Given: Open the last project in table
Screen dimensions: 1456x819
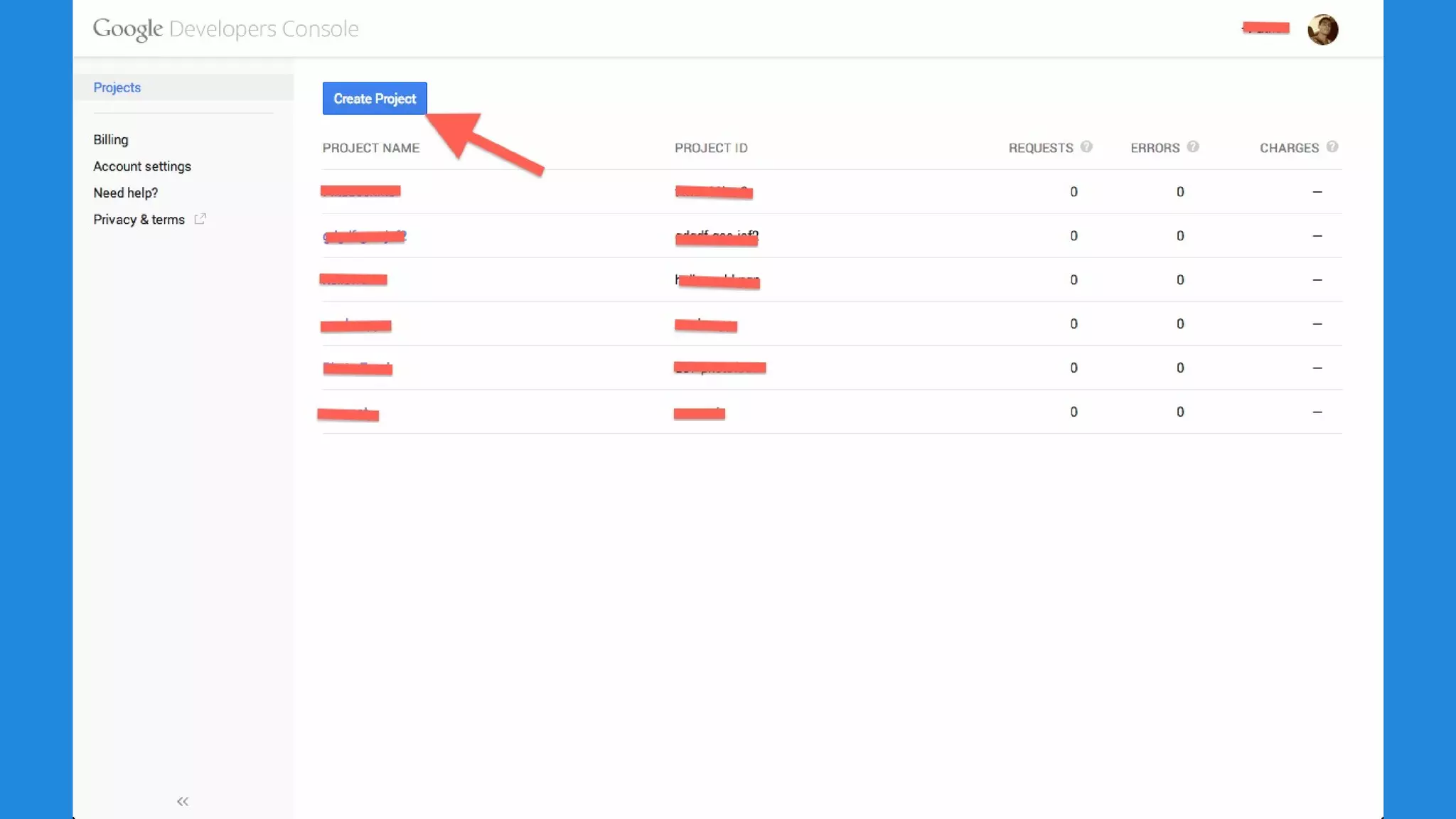Looking at the screenshot, I should (x=348, y=413).
